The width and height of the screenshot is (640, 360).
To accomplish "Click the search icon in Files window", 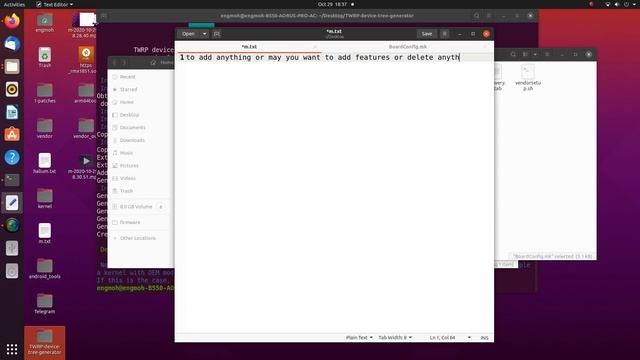I will 513,54.
